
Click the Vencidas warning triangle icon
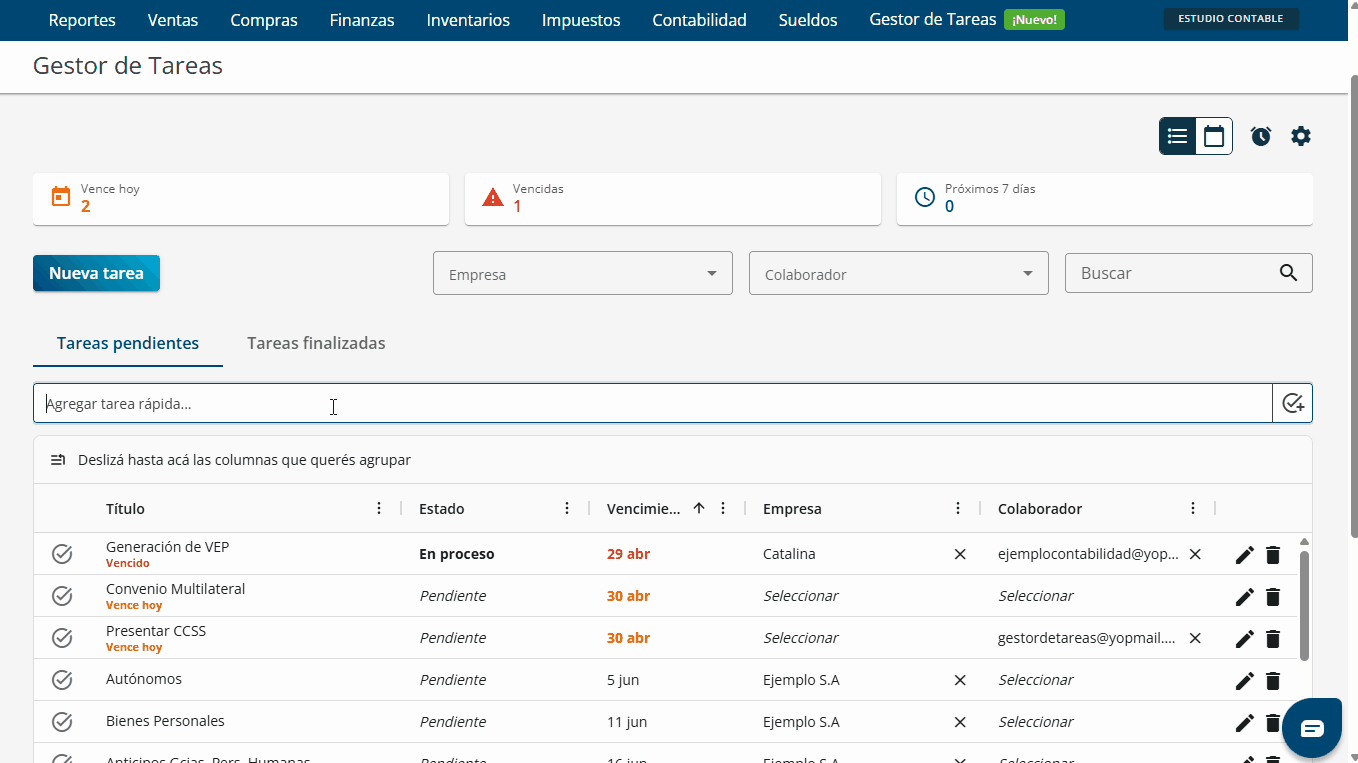point(493,197)
